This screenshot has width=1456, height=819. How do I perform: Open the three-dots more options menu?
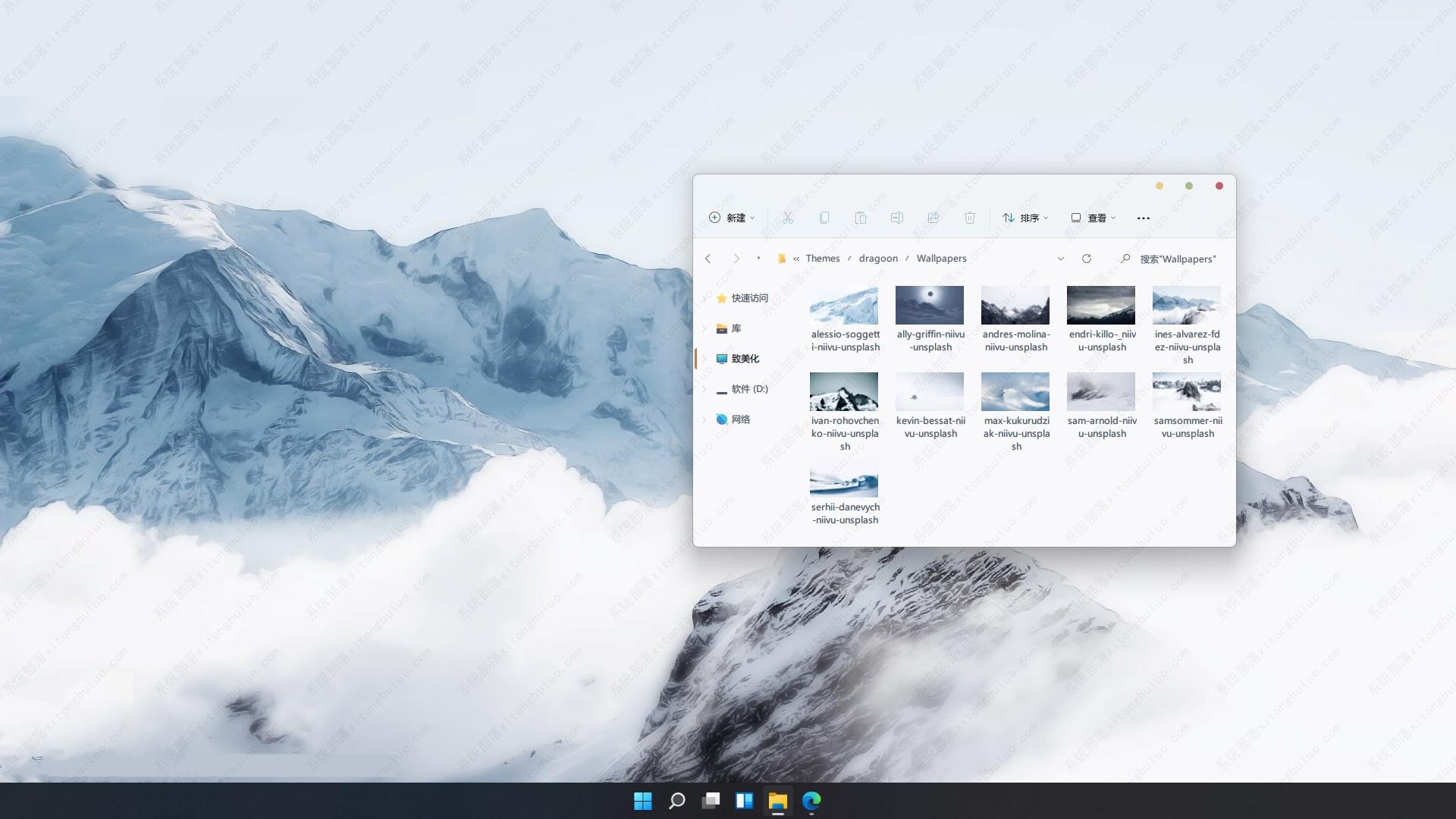click(1144, 218)
